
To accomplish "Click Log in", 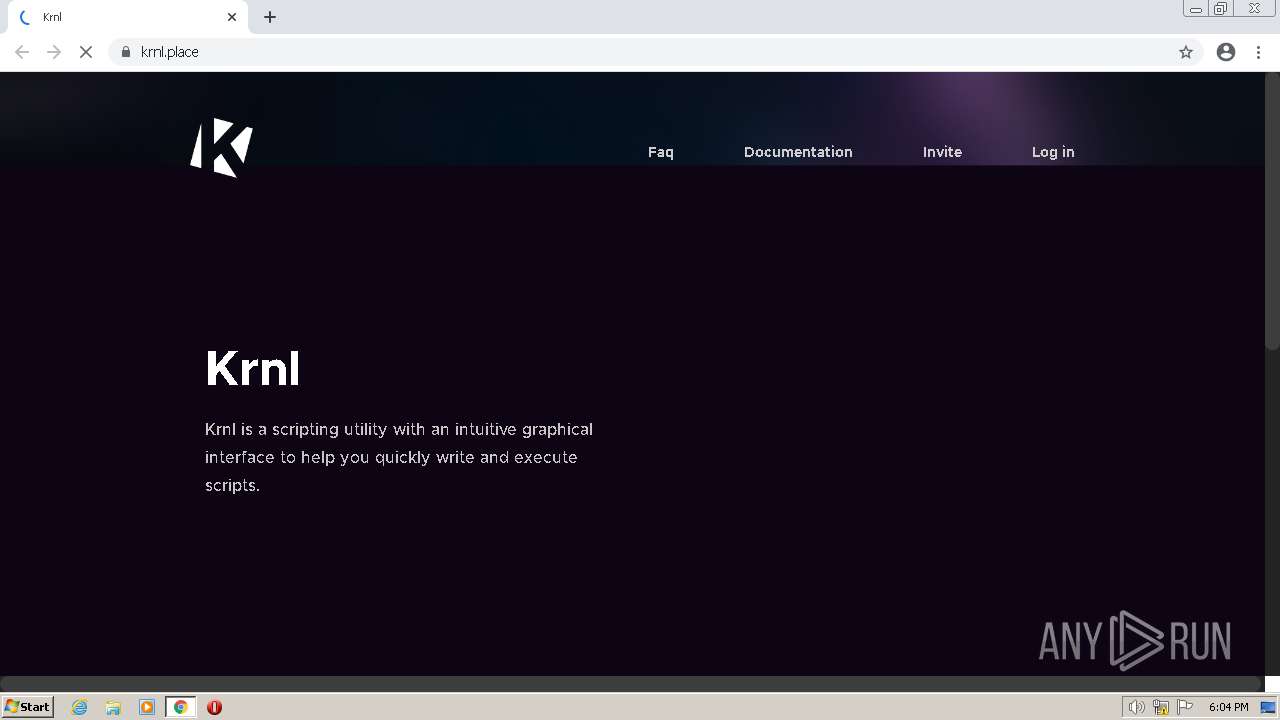I will coord(1053,152).
